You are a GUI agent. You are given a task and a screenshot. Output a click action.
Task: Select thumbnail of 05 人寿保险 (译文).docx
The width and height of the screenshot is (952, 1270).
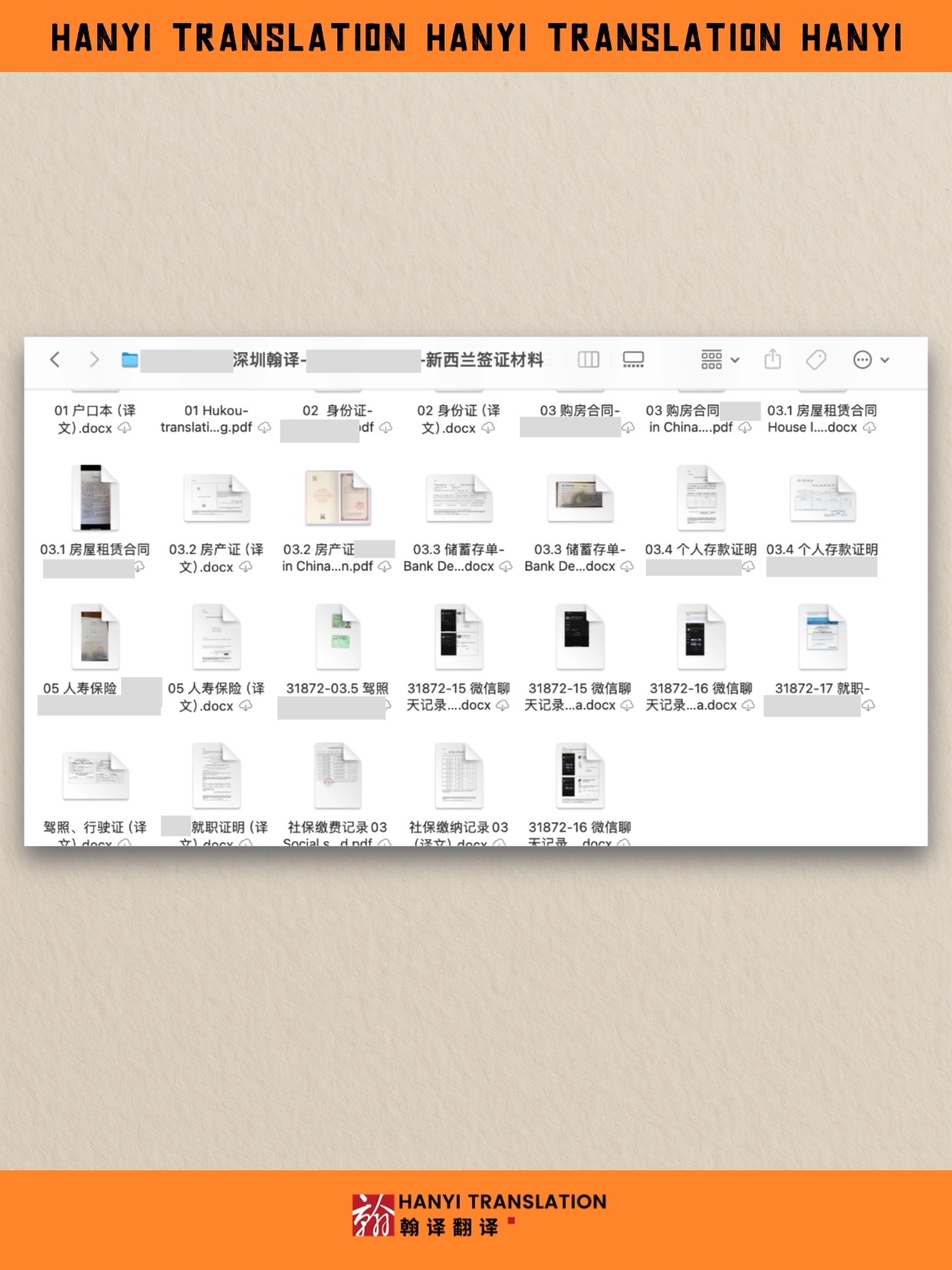pos(217,637)
